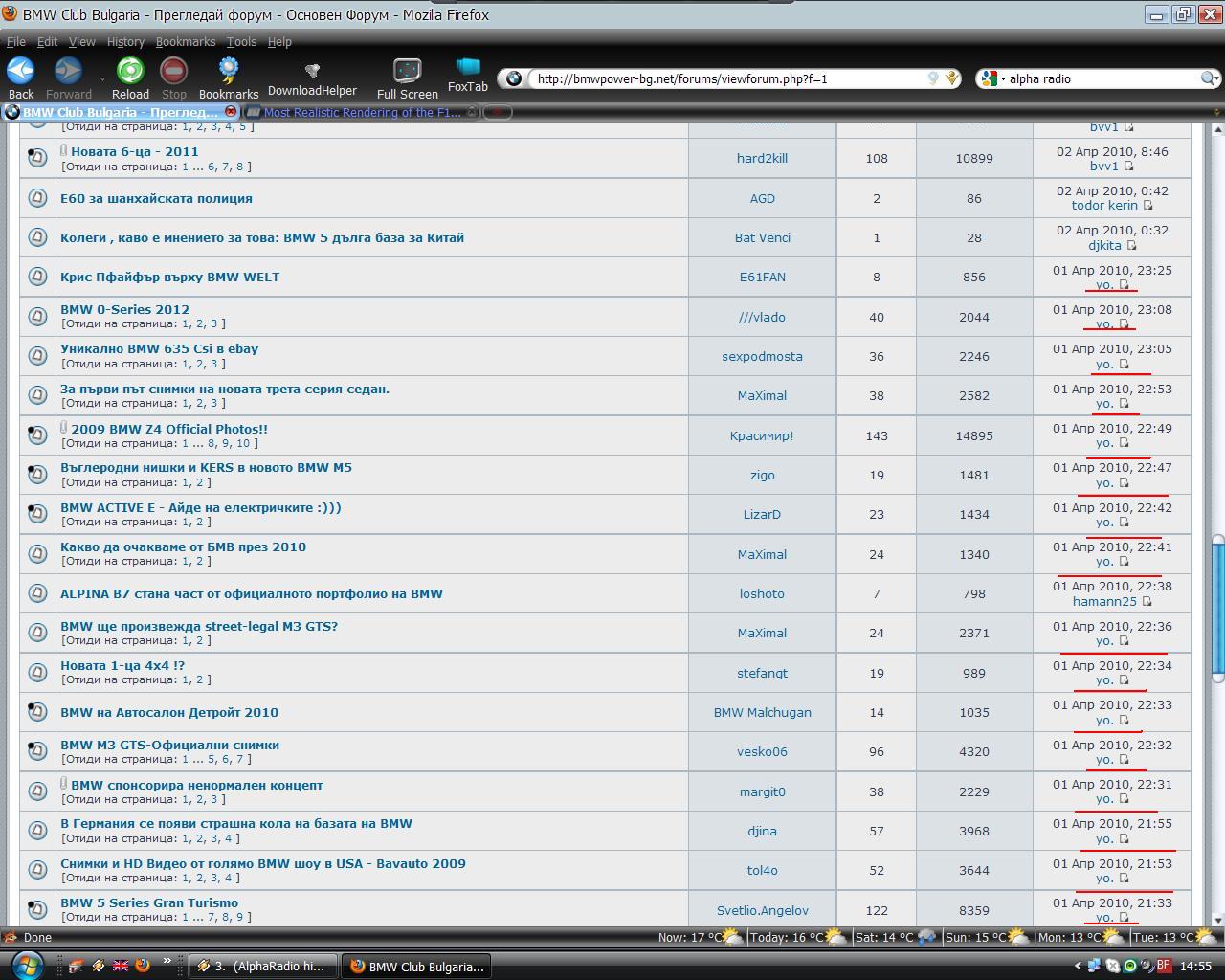Viewport: 1225px width, 980px height.
Task: Launch Firefox from Quick Launch bar
Action: pyautogui.click(x=143, y=966)
